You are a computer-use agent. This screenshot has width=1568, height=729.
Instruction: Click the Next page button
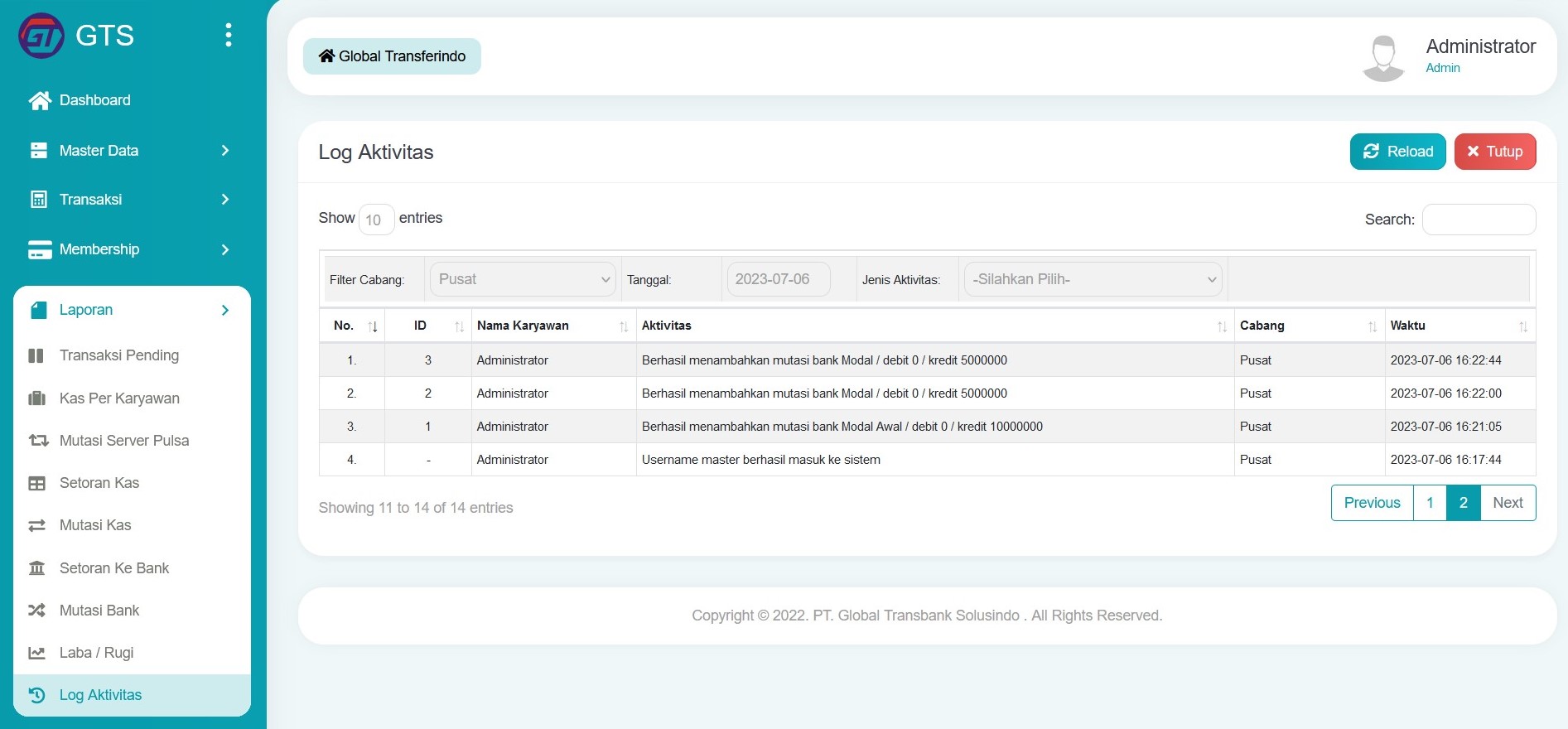[x=1508, y=503]
